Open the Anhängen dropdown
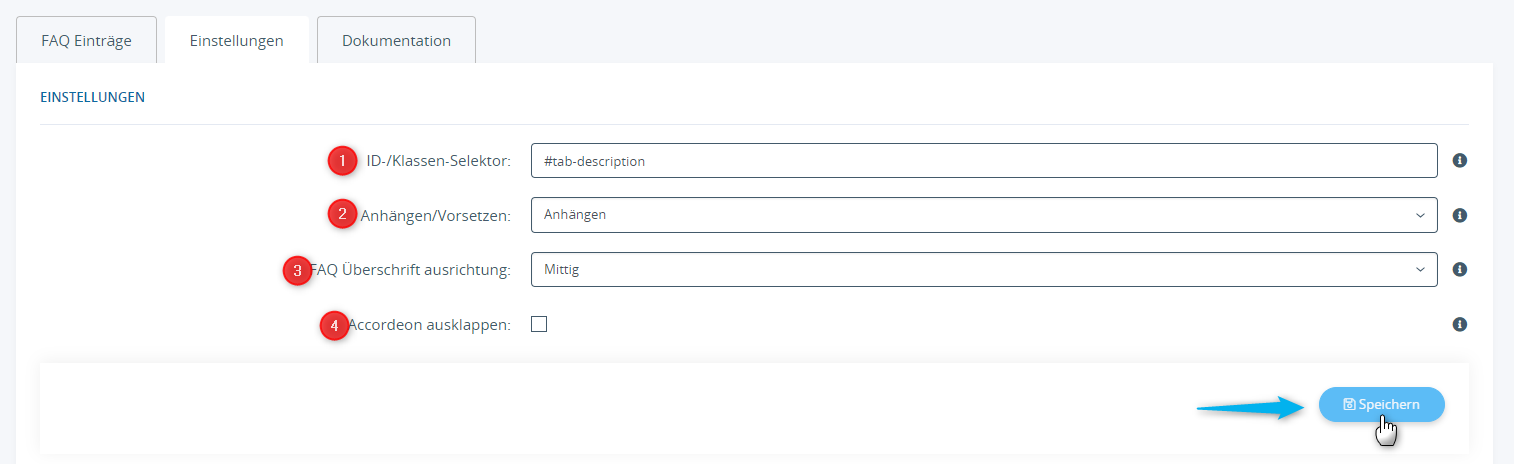 pyautogui.click(x=984, y=214)
